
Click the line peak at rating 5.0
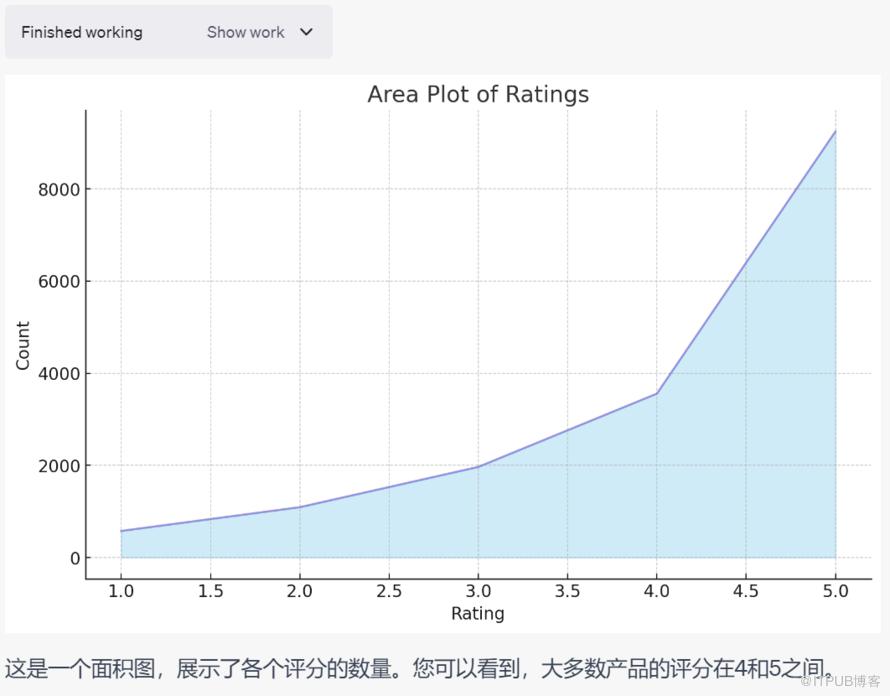click(835, 131)
